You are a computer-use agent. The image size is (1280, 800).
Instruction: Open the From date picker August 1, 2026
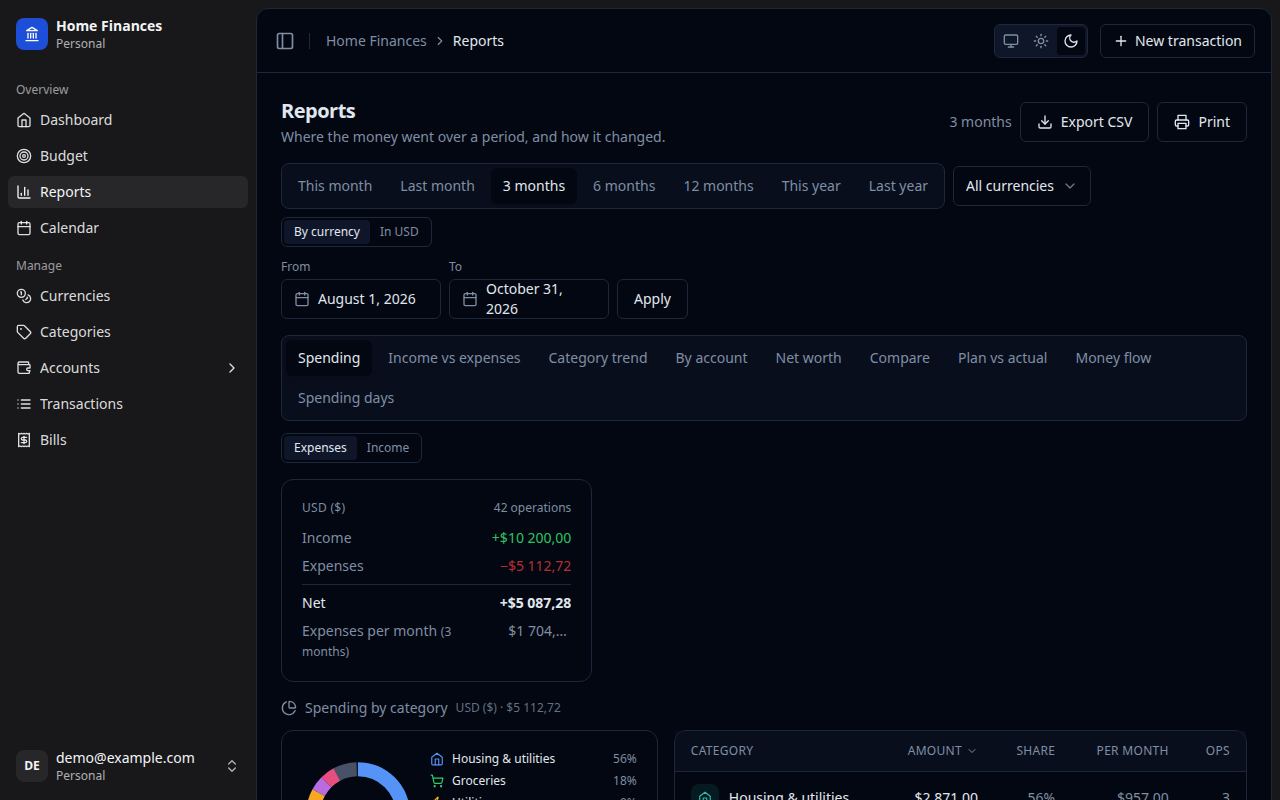[x=361, y=299]
